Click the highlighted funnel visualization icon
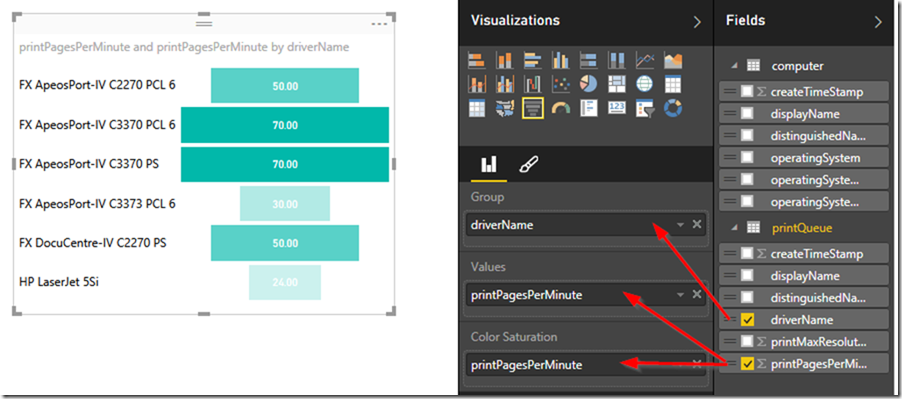Screen dimensions: 902x399 point(533,108)
